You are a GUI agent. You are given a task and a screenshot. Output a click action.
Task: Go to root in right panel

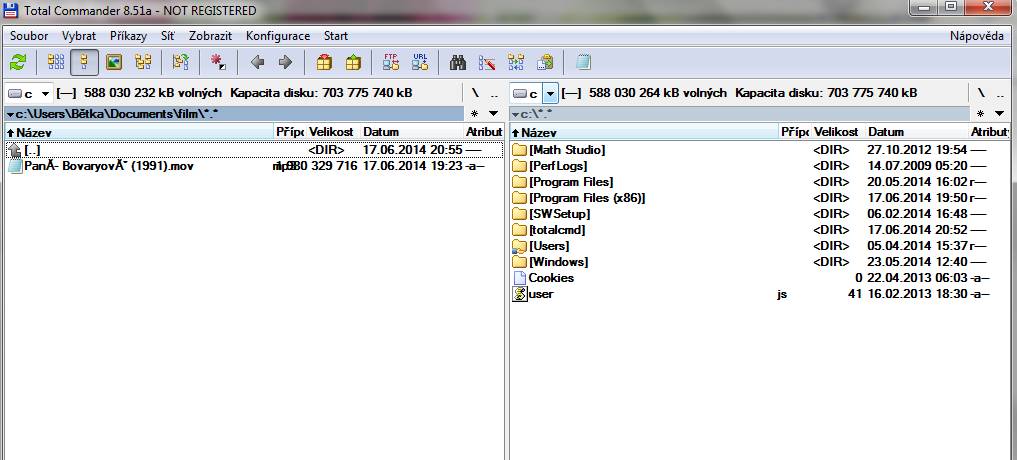point(981,93)
